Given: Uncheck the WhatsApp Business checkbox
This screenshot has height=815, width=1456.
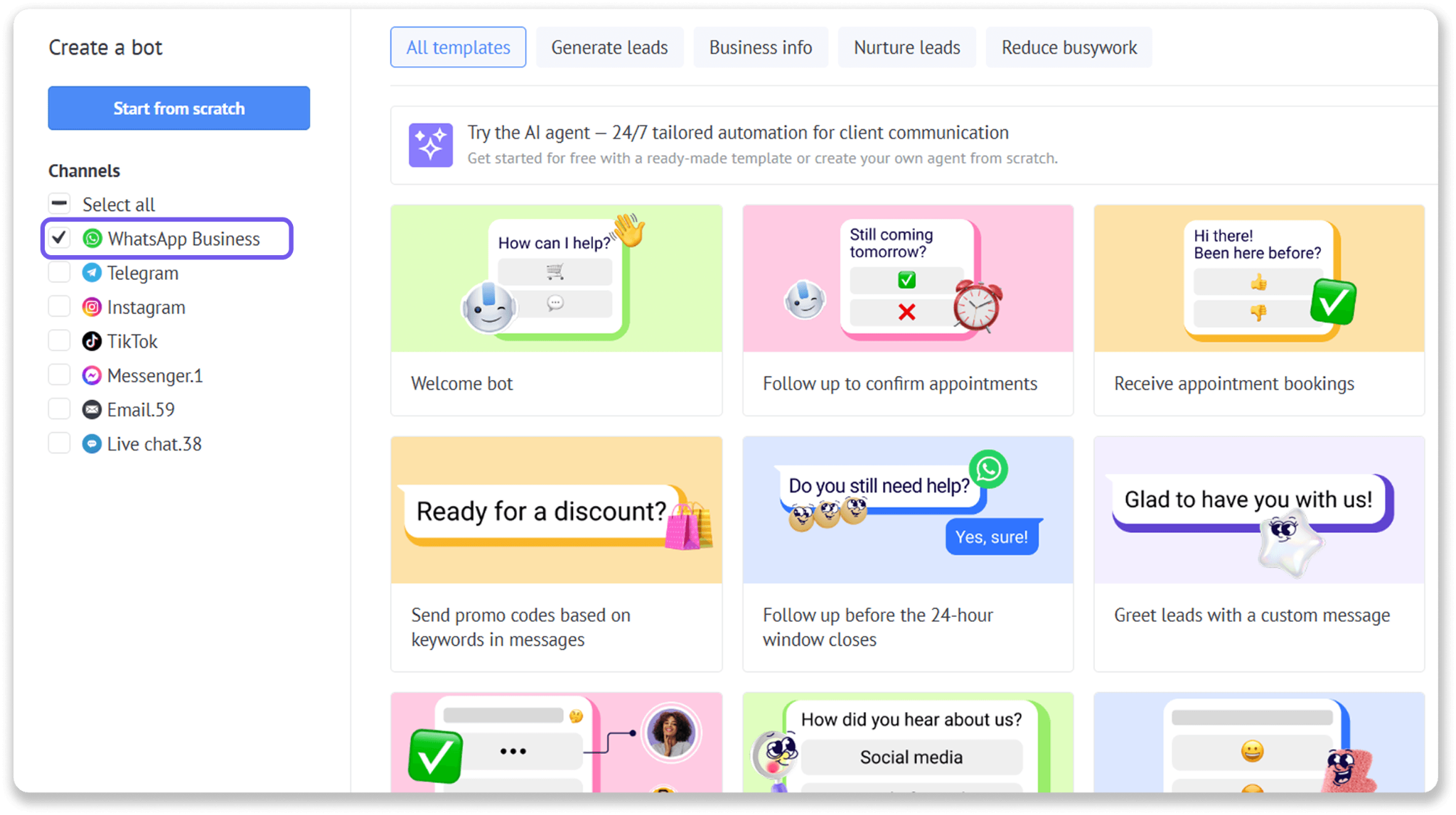Looking at the screenshot, I should click(x=60, y=238).
